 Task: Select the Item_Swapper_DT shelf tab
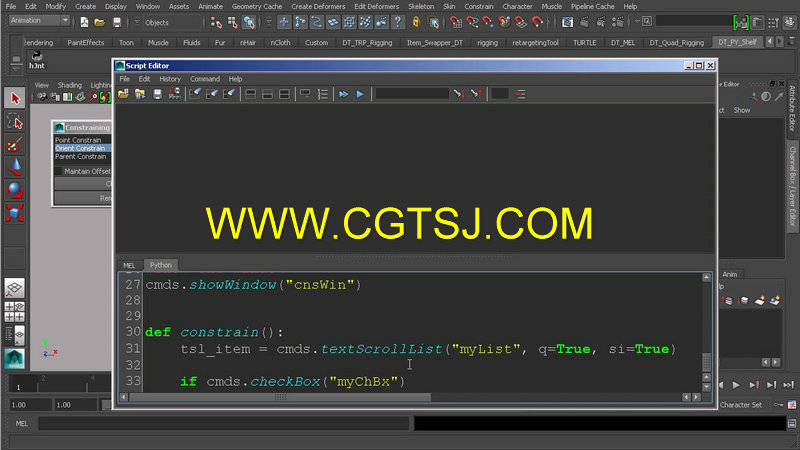coord(435,43)
